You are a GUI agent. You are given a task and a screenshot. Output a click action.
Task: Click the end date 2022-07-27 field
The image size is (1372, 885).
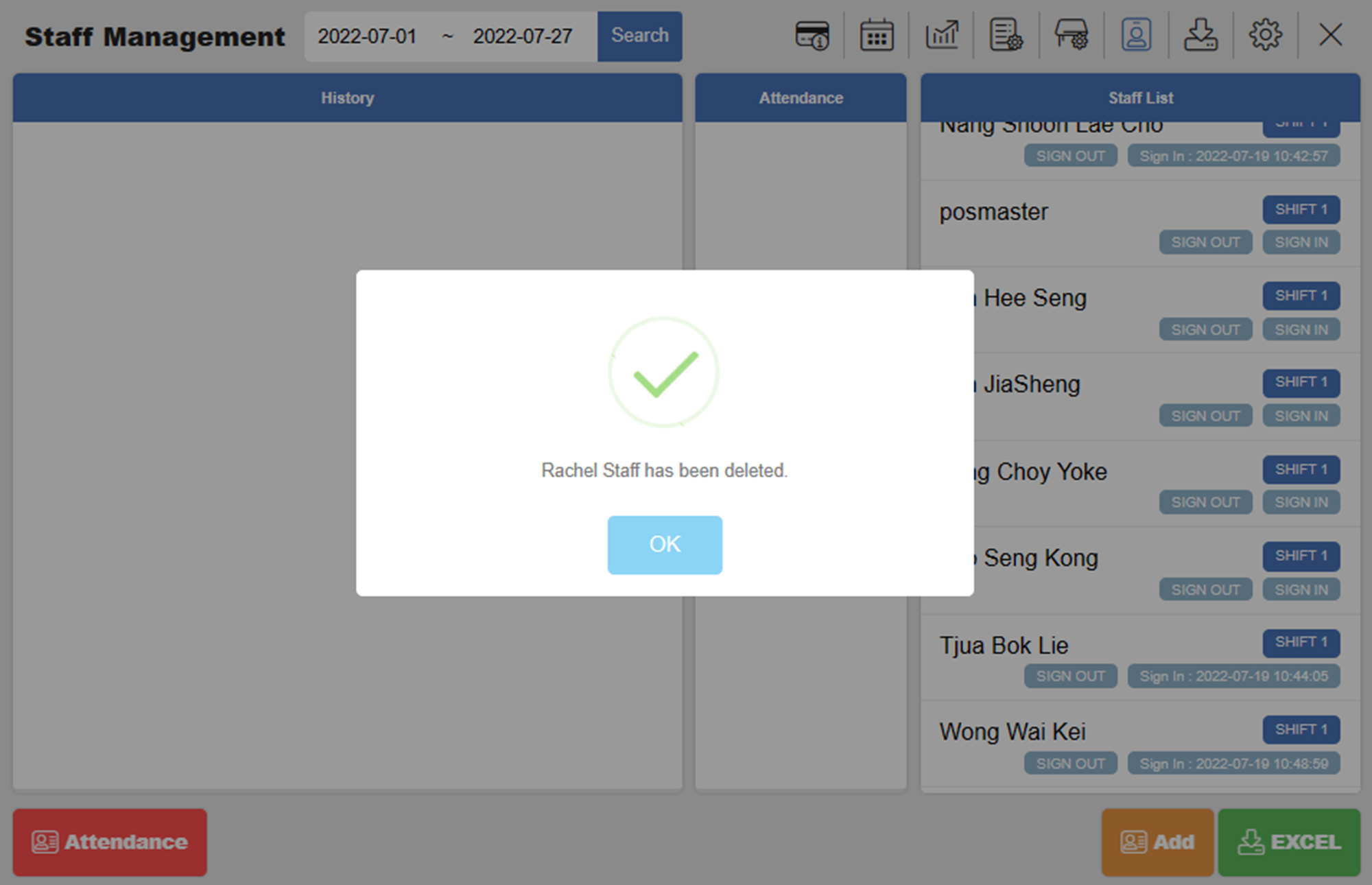(522, 36)
